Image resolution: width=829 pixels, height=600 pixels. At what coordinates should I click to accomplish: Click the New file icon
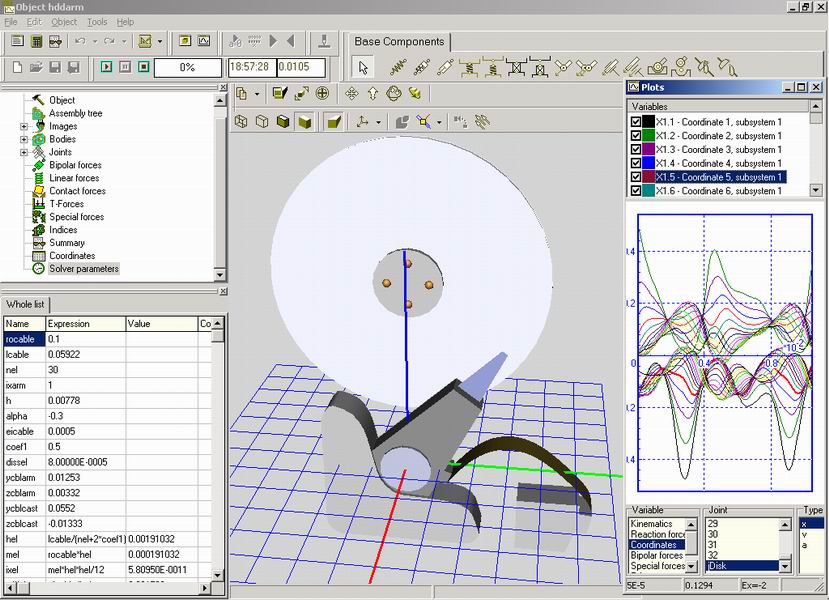(x=17, y=67)
